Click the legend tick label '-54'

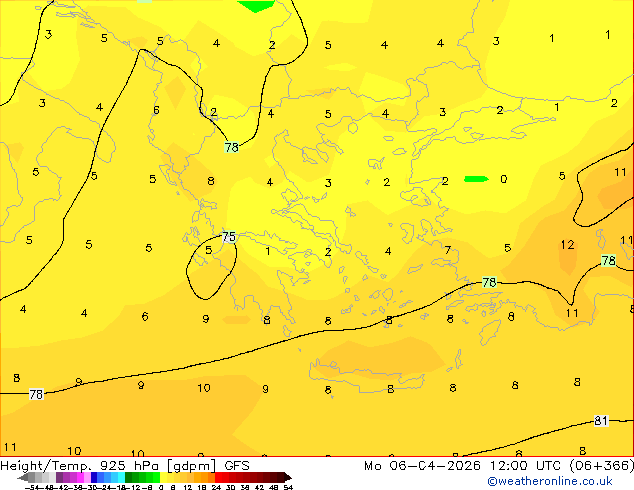coord(33,487)
